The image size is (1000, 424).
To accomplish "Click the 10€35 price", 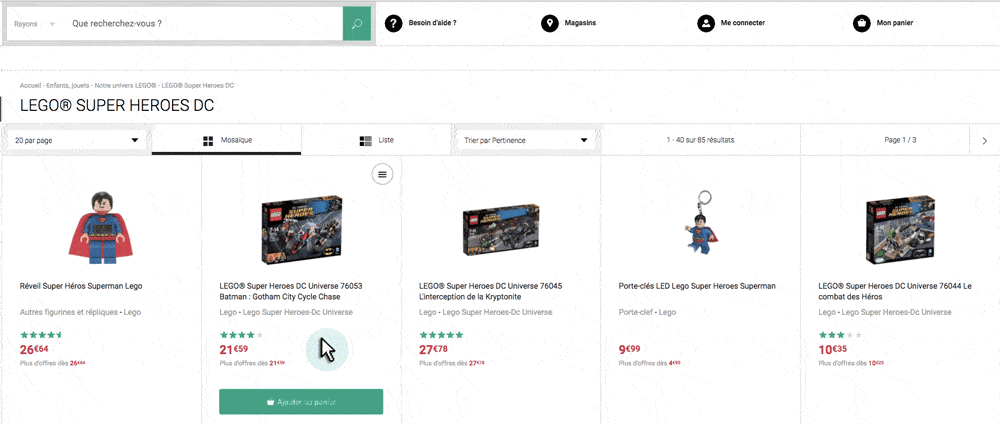I will (x=833, y=349).
